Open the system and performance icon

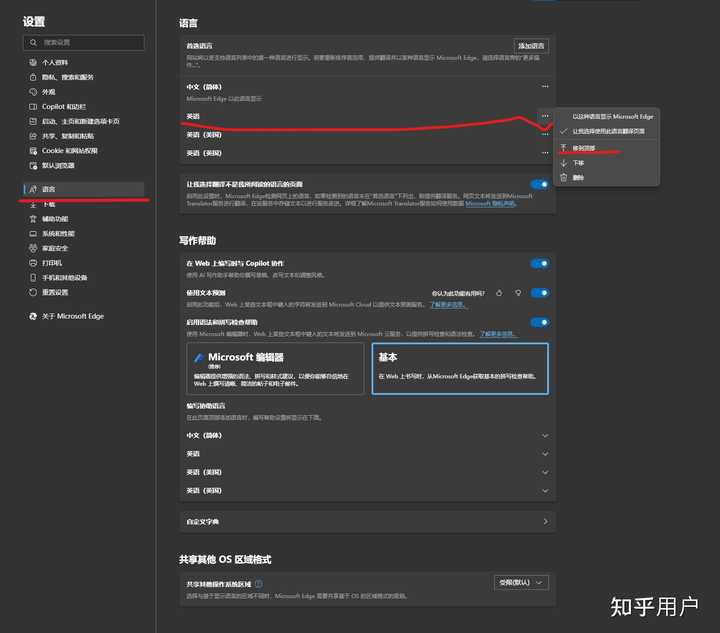(33, 234)
